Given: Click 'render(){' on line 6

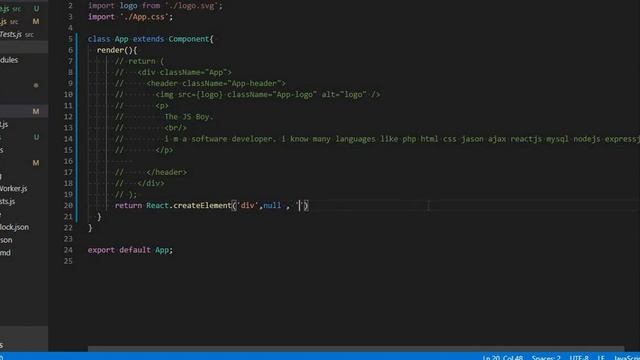Looking at the screenshot, I should [117, 50].
